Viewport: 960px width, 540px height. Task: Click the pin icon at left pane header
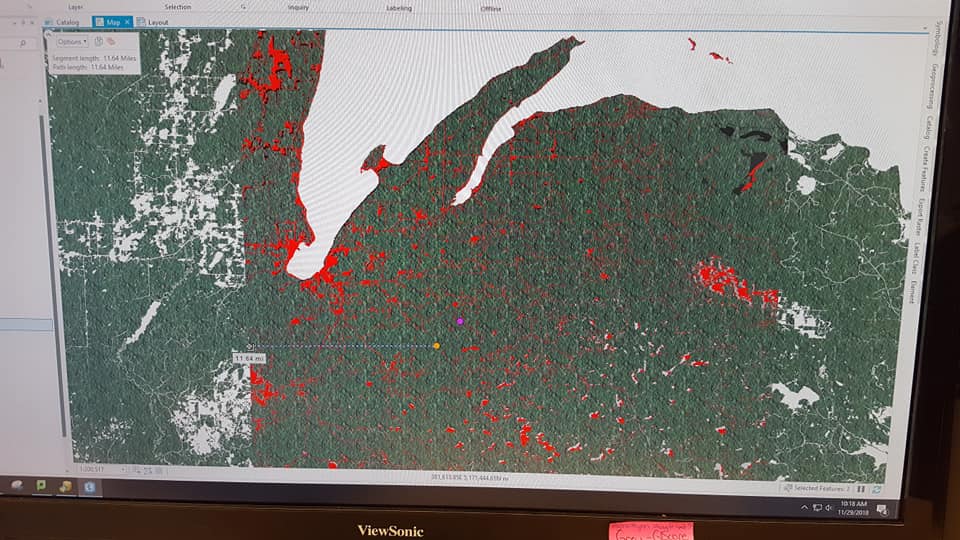click(x=23, y=22)
